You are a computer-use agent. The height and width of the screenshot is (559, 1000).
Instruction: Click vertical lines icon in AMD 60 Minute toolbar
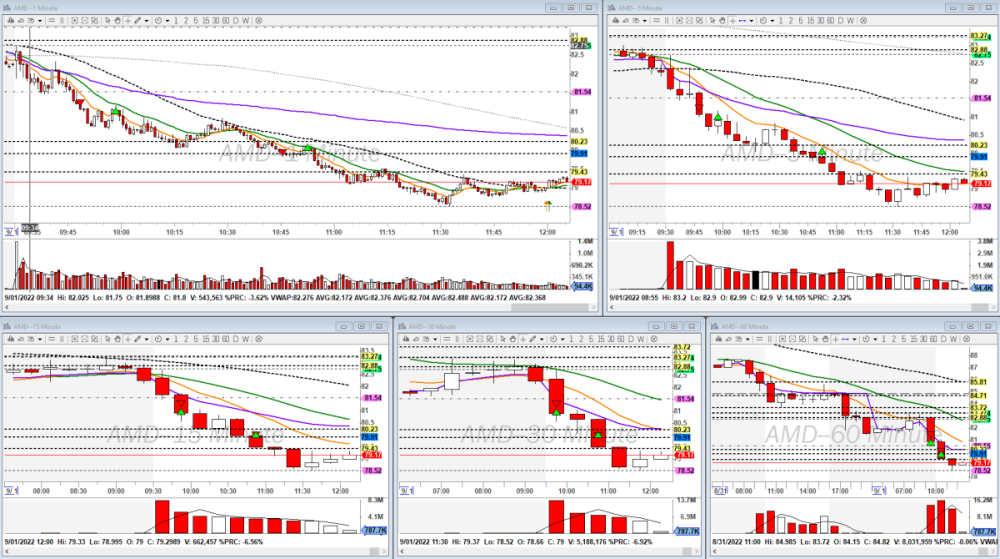(770, 339)
